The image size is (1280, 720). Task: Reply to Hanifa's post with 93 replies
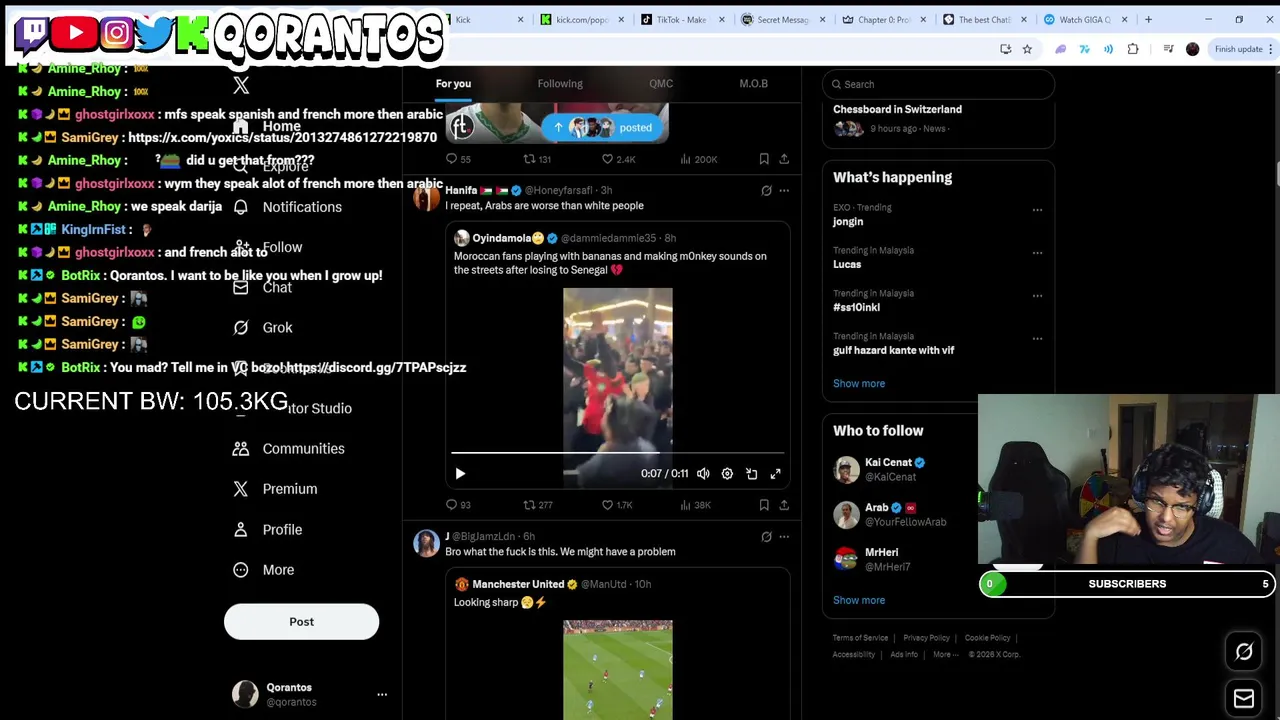pos(458,505)
